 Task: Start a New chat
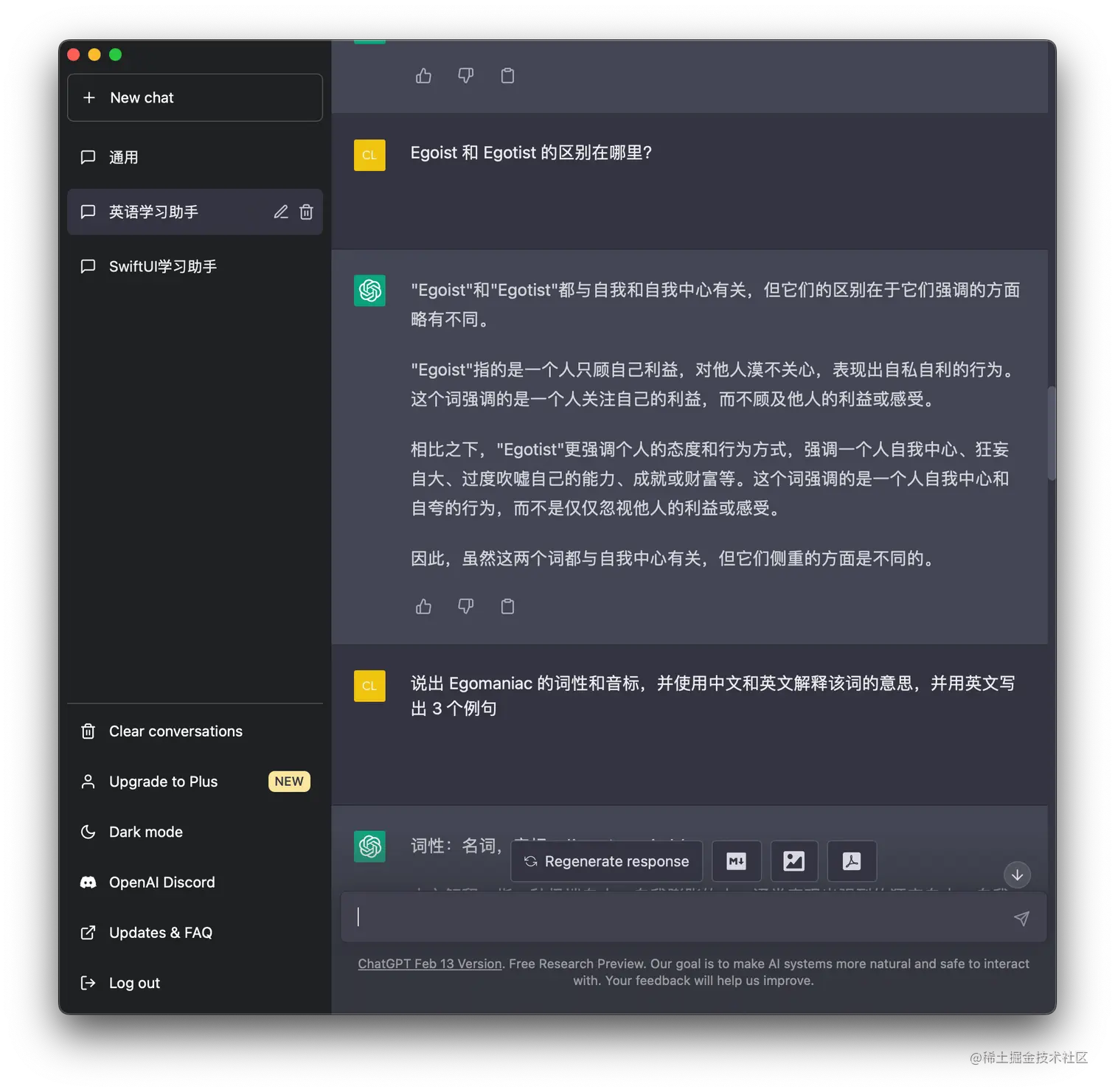pyautogui.click(x=195, y=97)
